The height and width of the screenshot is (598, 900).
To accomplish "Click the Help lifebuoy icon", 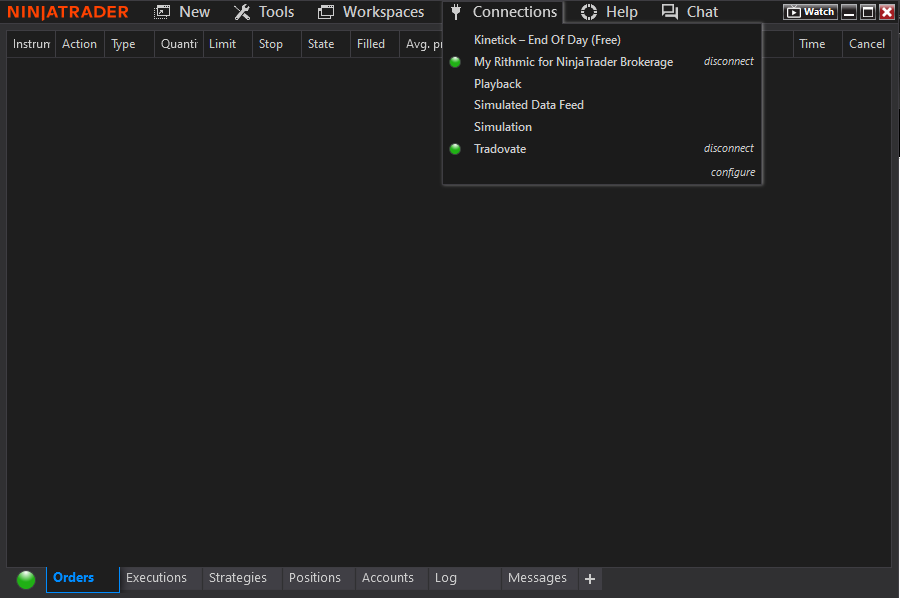I will click(x=589, y=12).
